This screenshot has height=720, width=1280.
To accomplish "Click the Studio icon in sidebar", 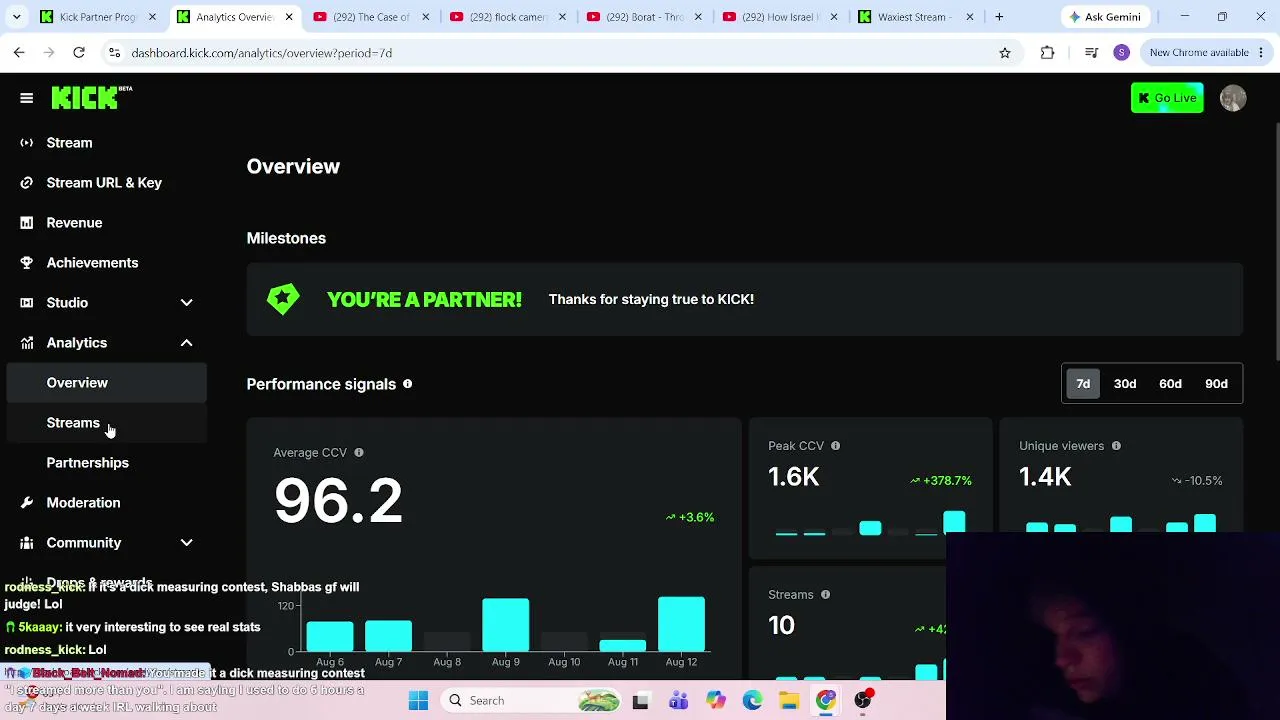I will pos(27,303).
